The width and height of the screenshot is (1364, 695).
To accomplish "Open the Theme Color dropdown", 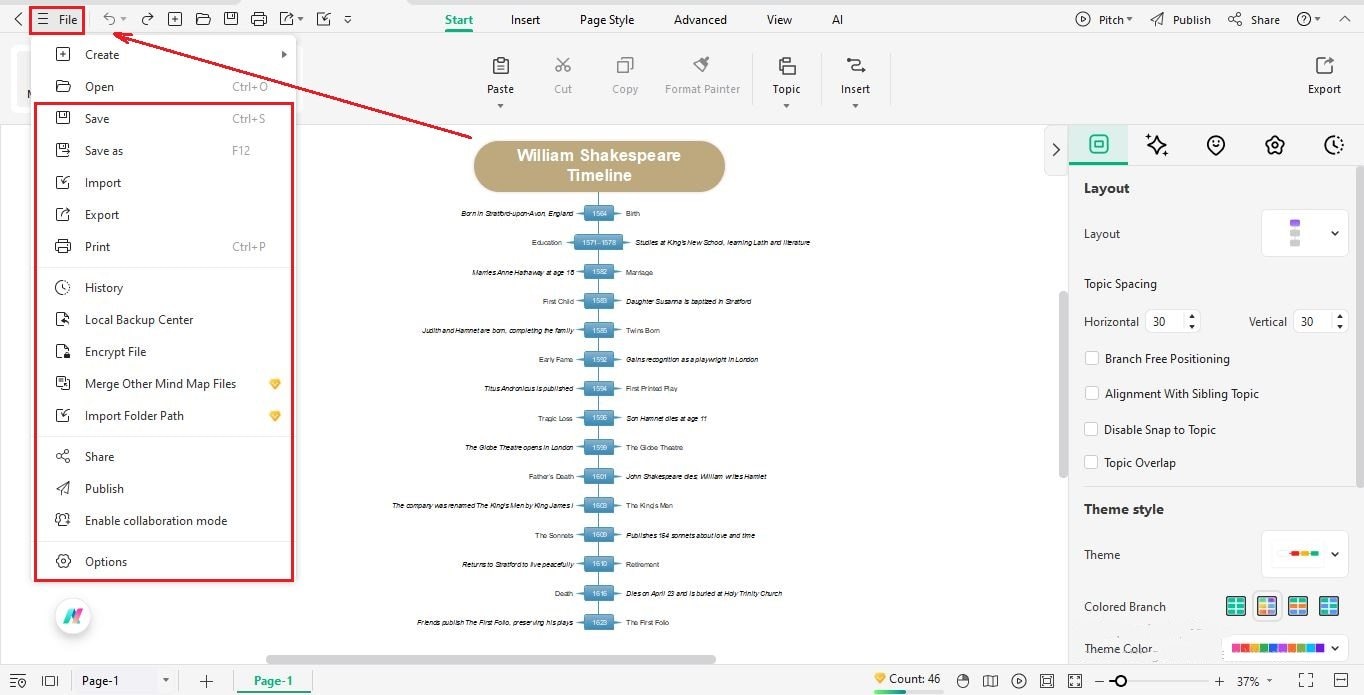I will [x=1285, y=648].
